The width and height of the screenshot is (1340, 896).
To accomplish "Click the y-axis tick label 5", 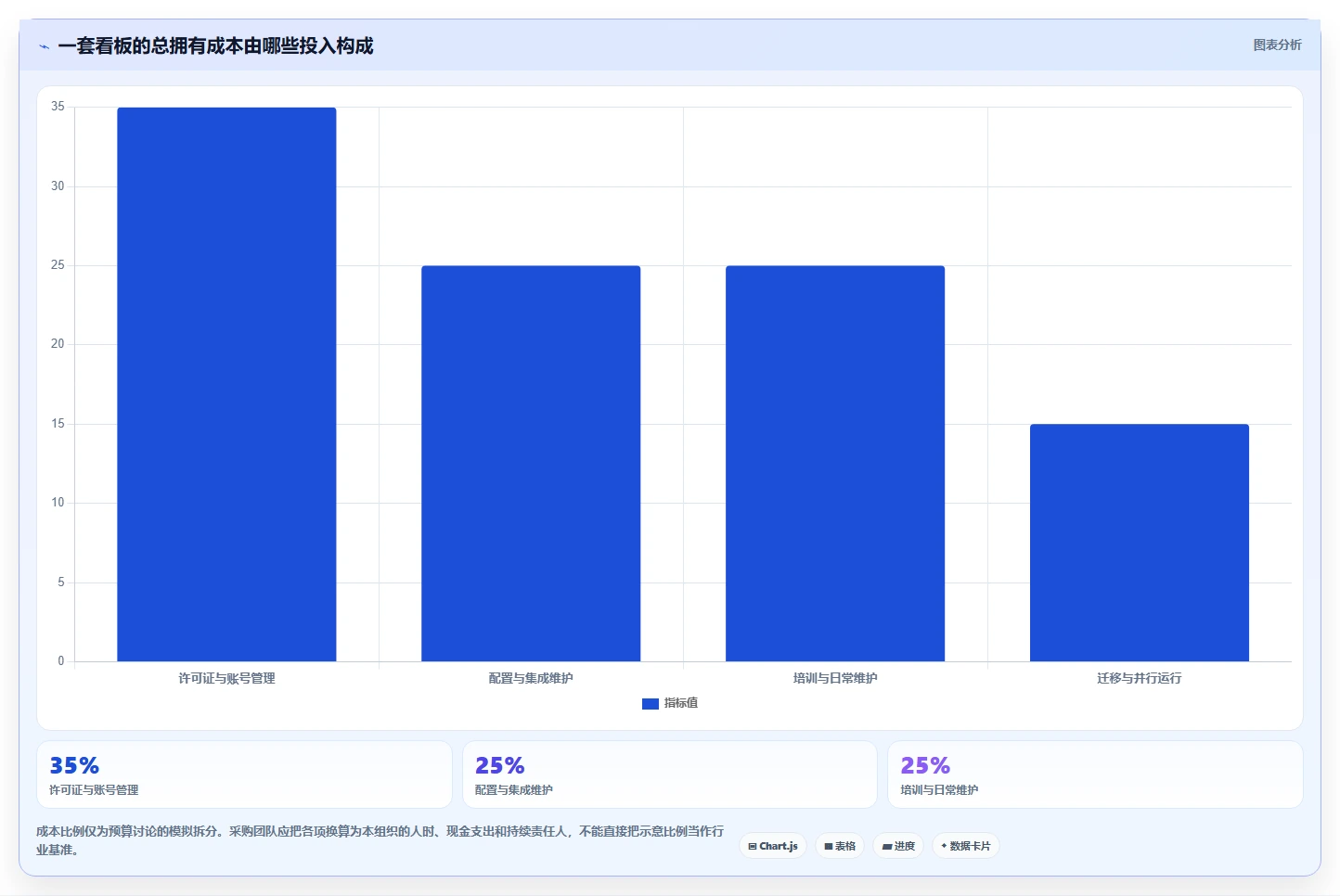I will (x=61, y=582).
